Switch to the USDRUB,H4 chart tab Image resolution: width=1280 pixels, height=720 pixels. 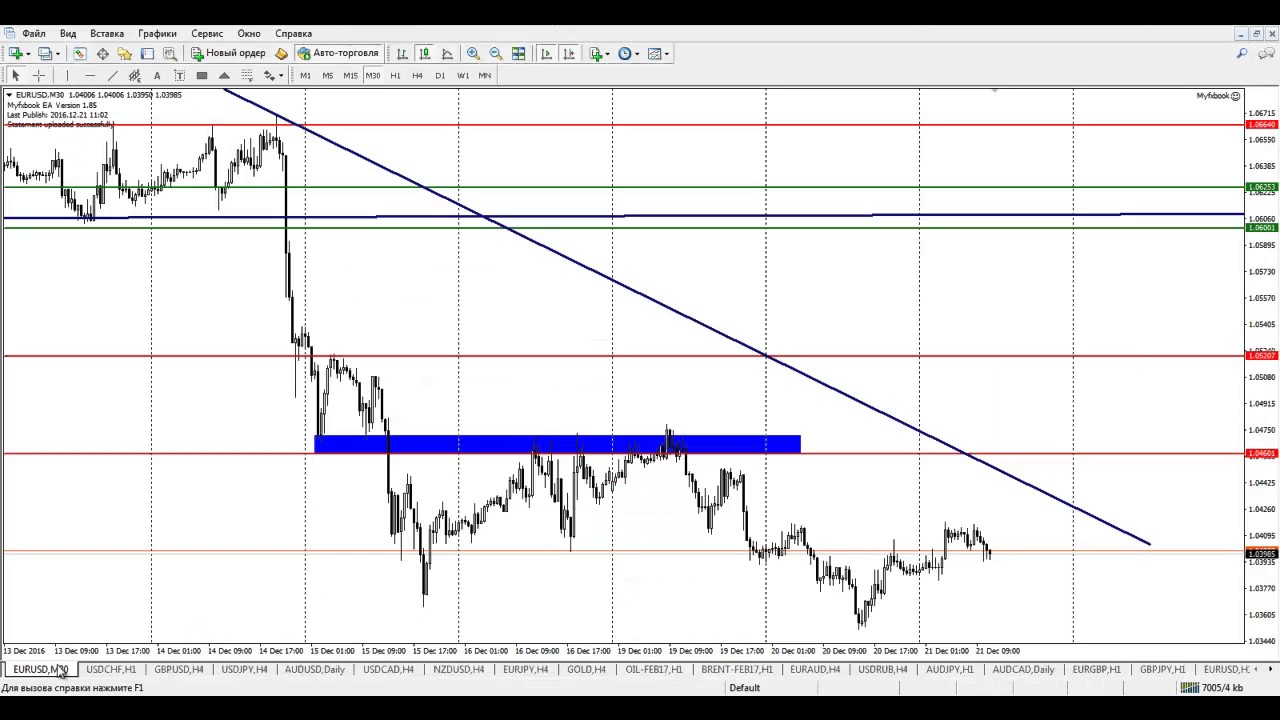pyautogui.click(x=883, y=669)
